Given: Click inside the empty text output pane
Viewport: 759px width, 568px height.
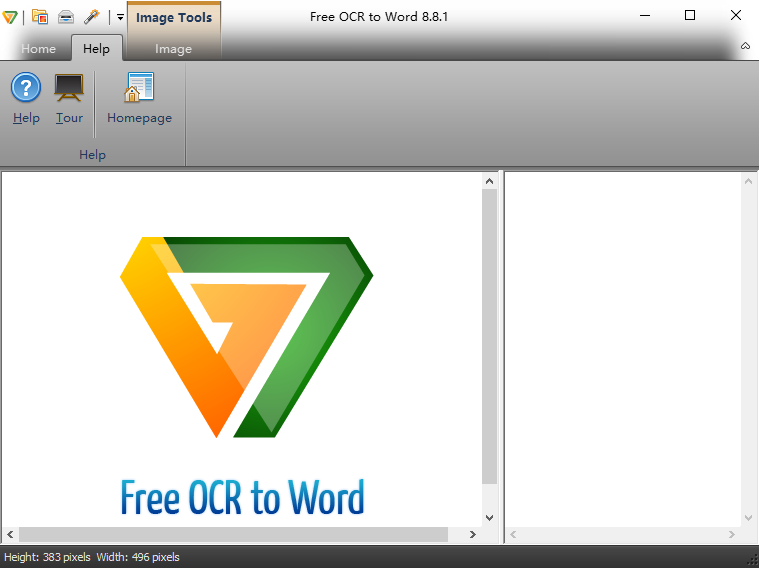Looking at the screenshot, I should 623,349.
